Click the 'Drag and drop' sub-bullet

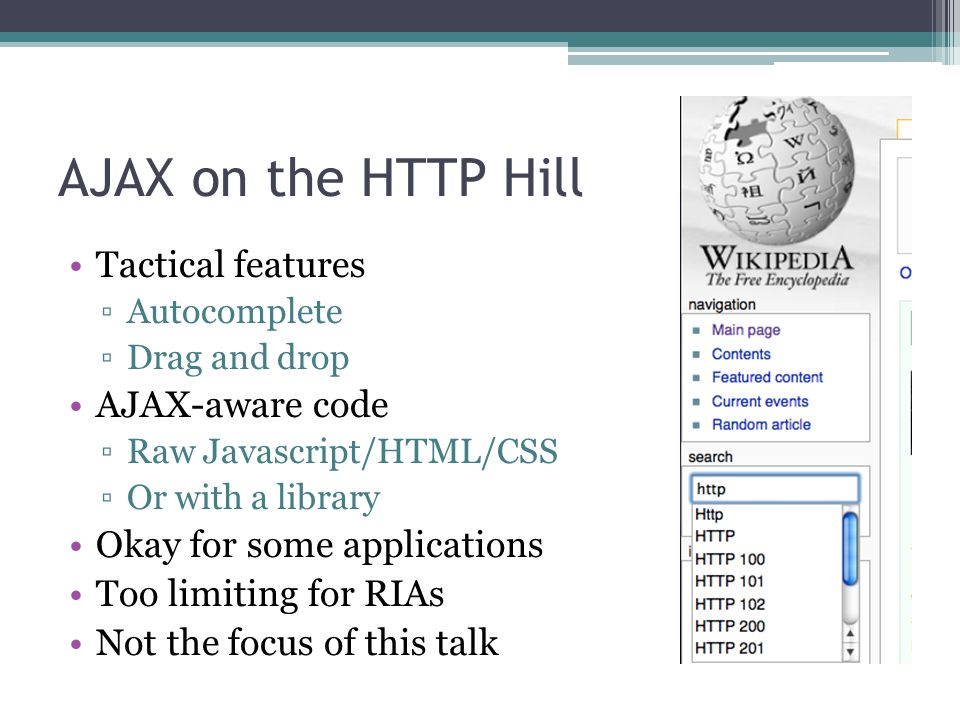click(238, 358)
